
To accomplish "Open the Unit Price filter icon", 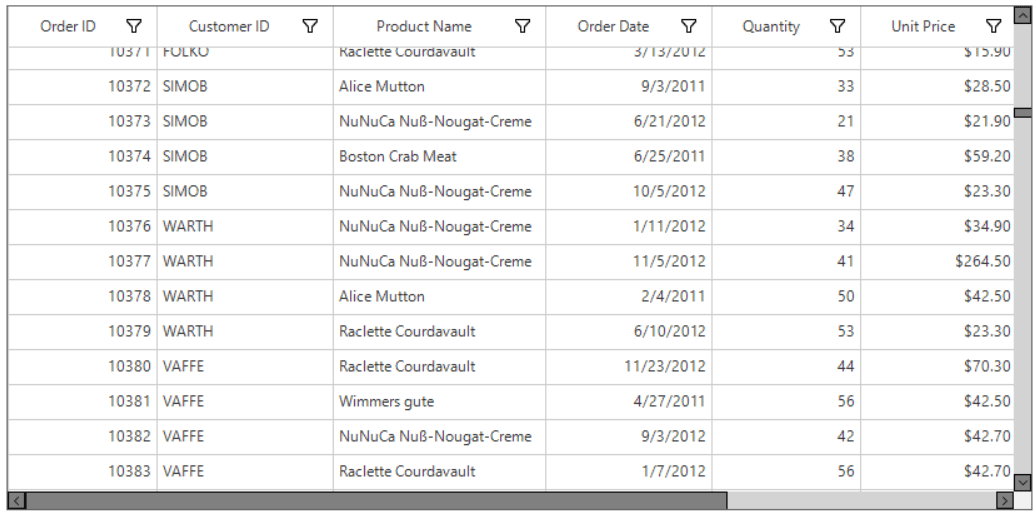I will tap(993, 26).
